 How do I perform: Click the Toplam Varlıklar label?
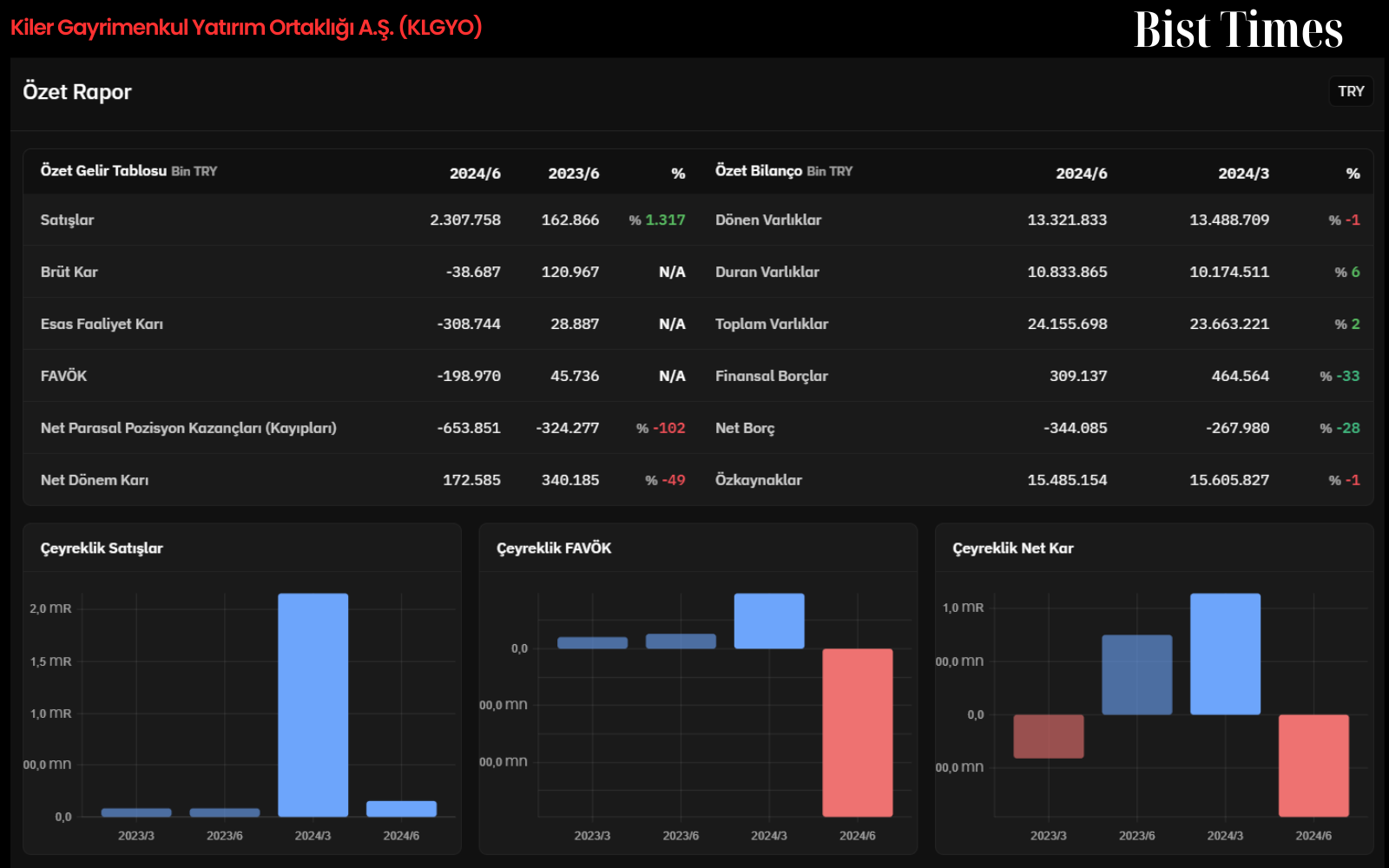[772, 324]
